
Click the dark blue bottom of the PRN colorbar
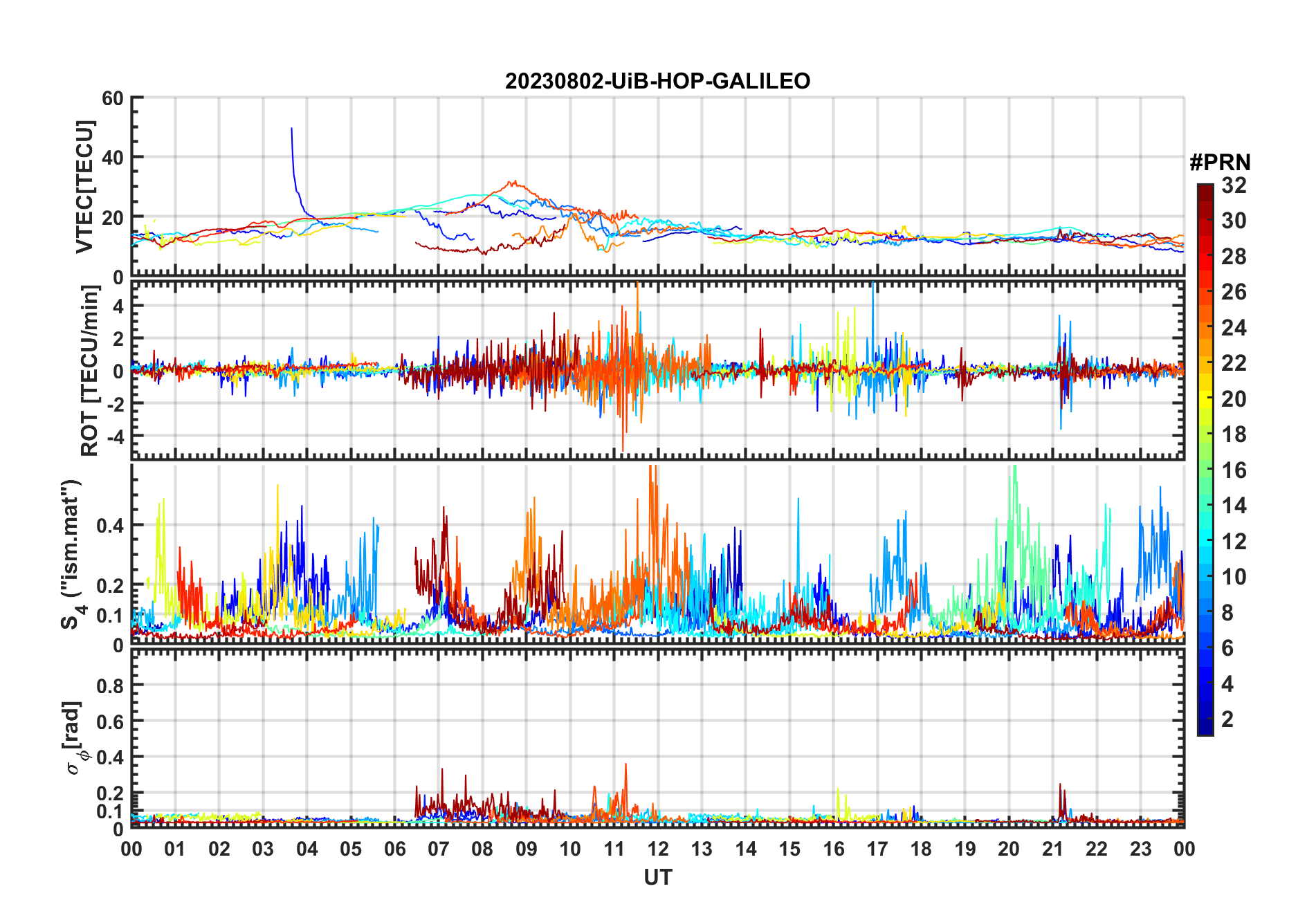[1205, 728]
